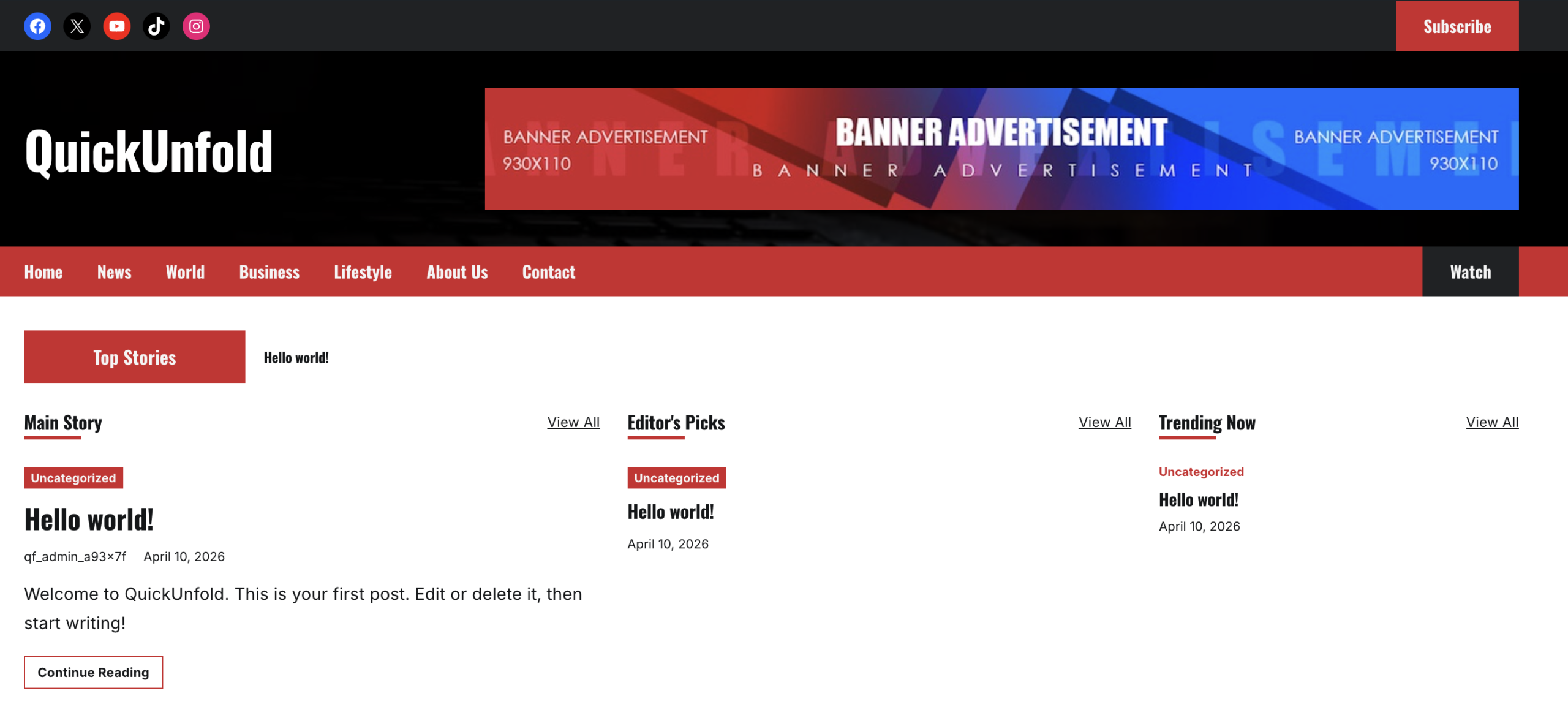1568x726 pixels.
Task: Open the YouTube social icon
Action: tap(116, 26)
